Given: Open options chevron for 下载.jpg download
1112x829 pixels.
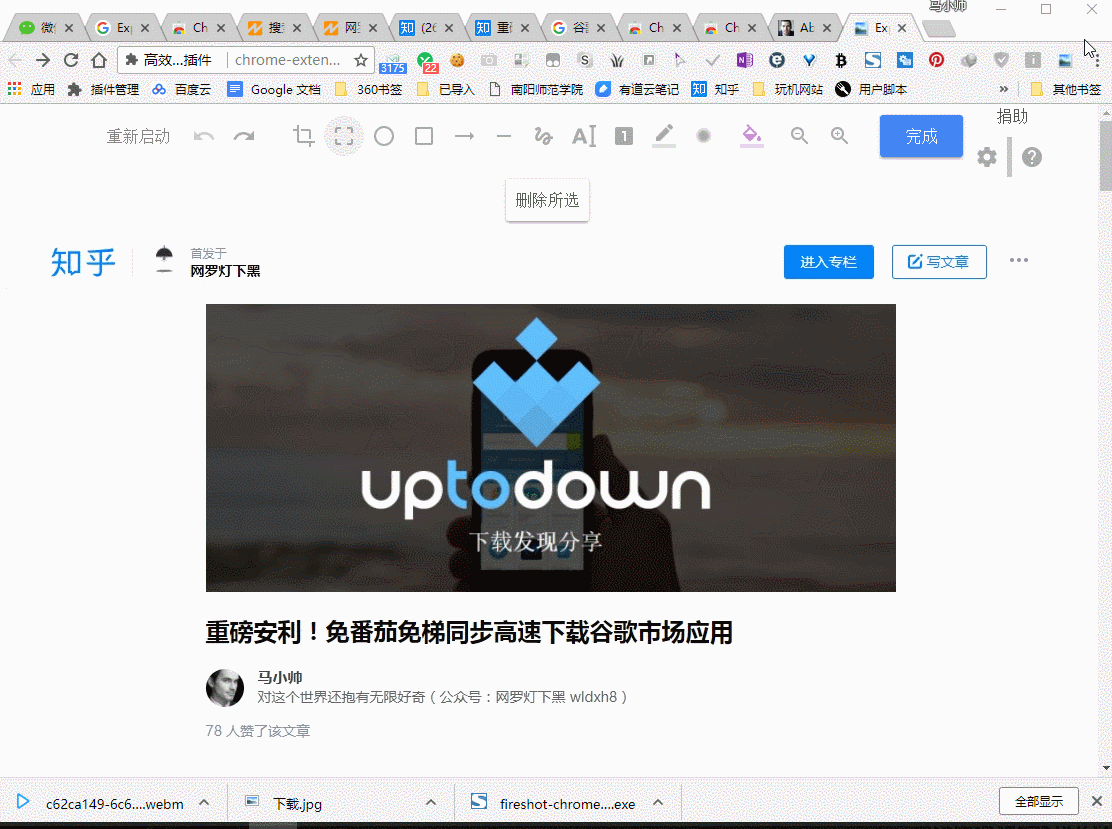Looking at the screenshot, I should click(x=430, y=803).
